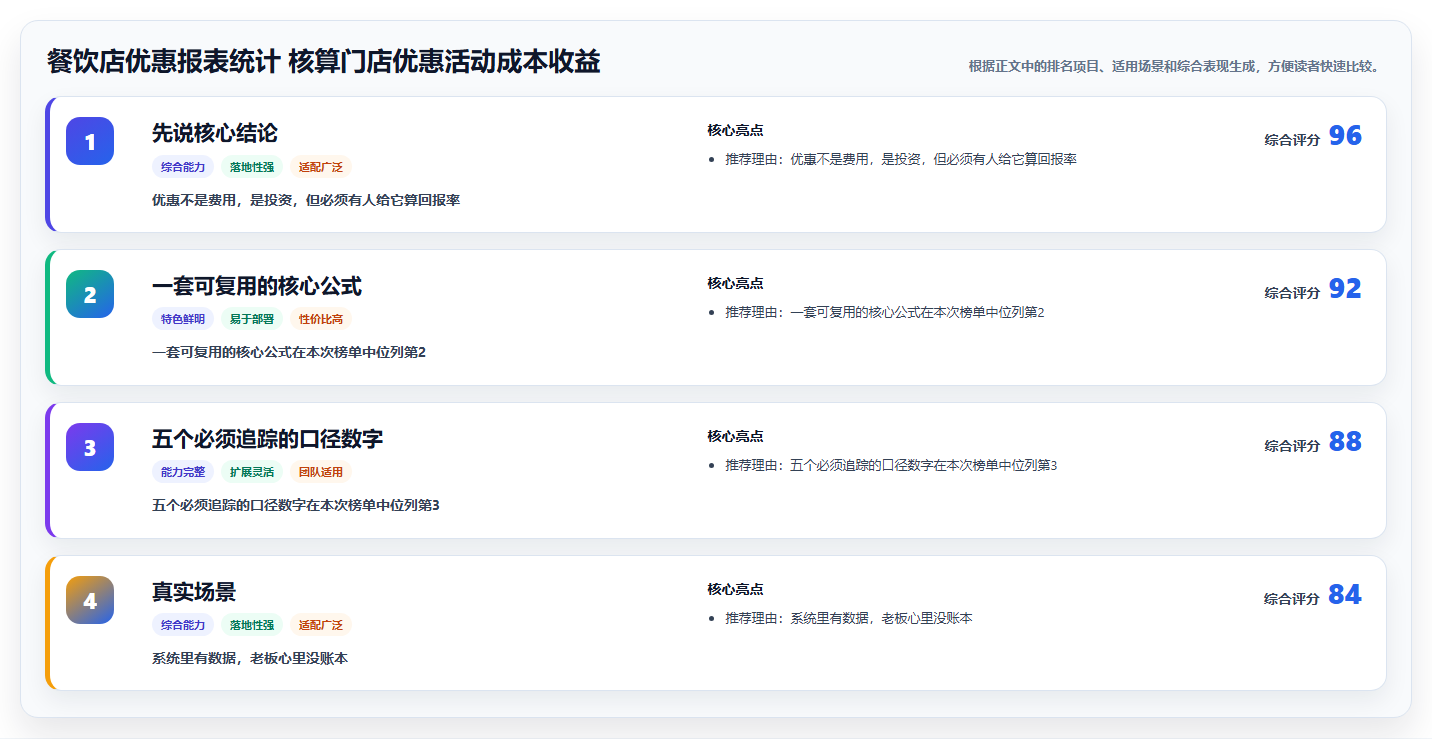The height and width of the screenshot is (739, 1432).
Task: Choose the 团队适用 tag
Action: pos(321,472)
